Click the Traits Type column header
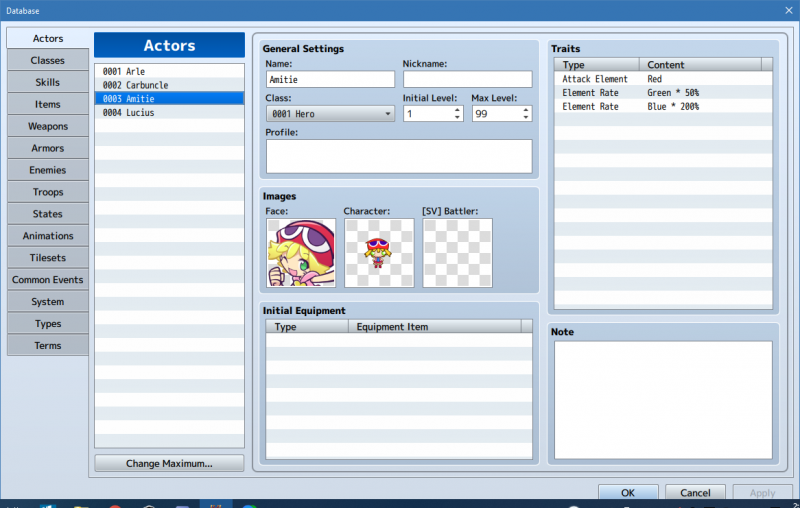Image resolution: width=800 pixels, height=508 pixels. pyautogui.click(x=597, y=65)
